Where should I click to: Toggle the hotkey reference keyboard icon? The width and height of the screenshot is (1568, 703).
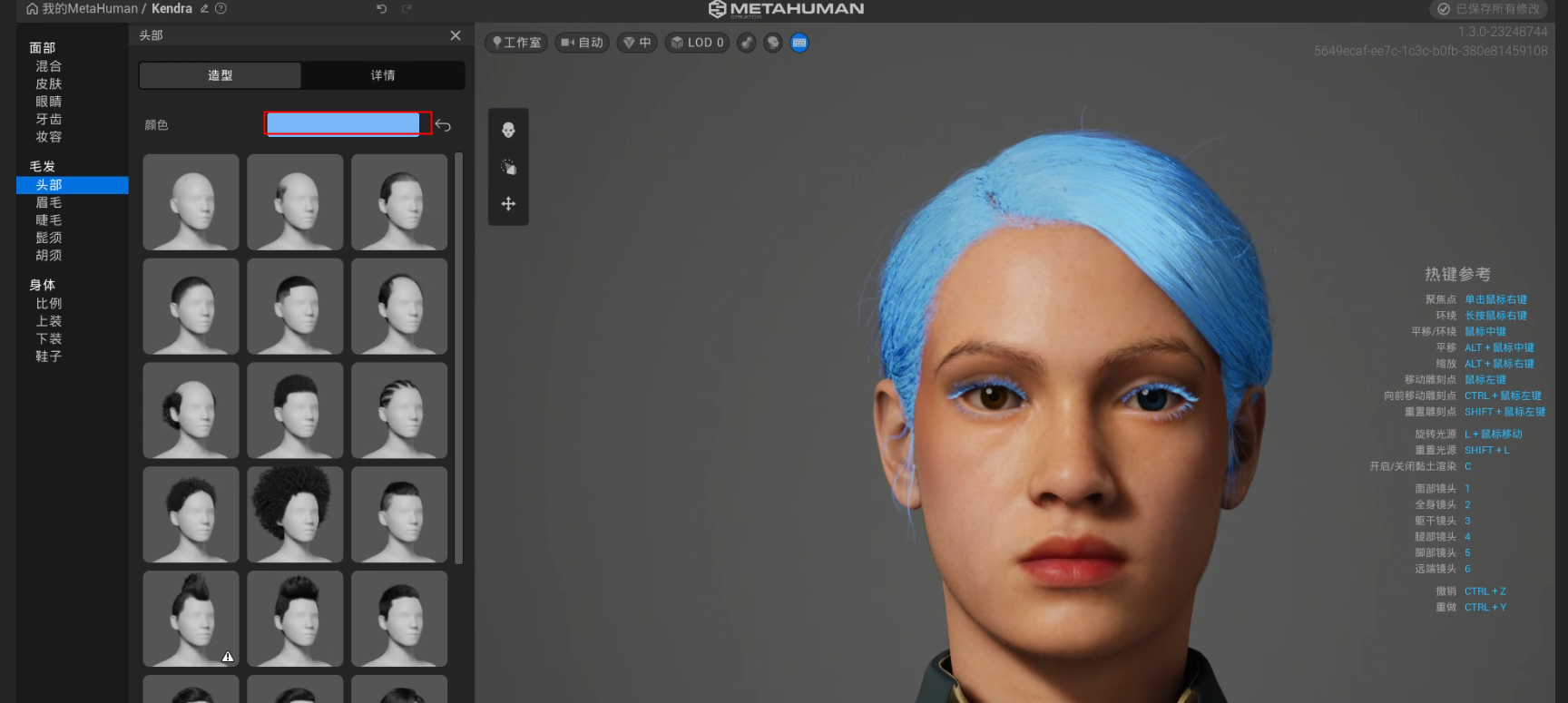tap(799, 43)
